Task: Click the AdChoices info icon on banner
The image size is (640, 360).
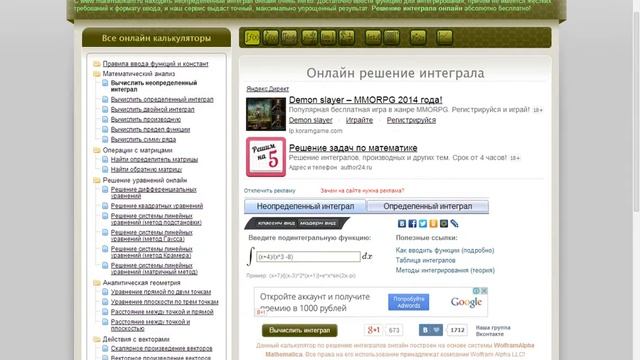Action: point(476,291)
